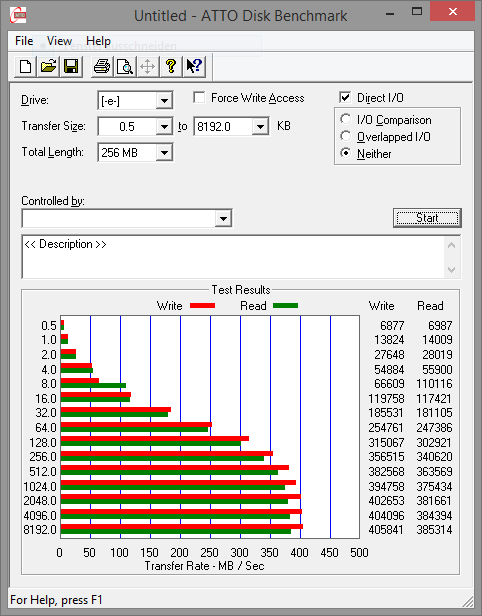482x616 pixels.
Task: Click the window resize grip corner
Action: [x=467, y=601]
